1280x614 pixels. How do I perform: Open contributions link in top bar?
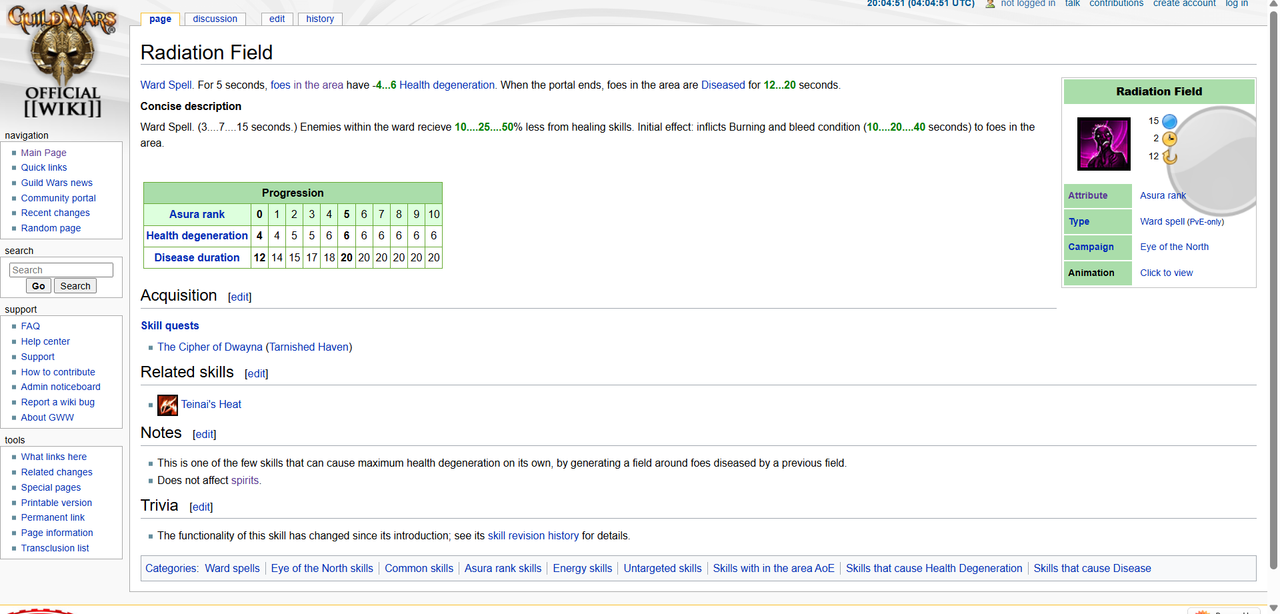[1116, 4]
